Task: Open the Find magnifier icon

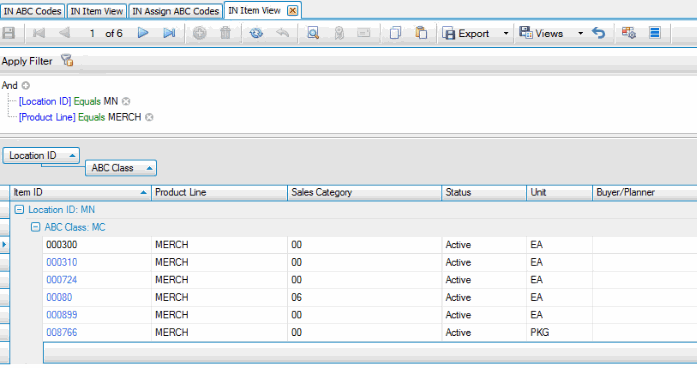Action: (x=313, y=33)
